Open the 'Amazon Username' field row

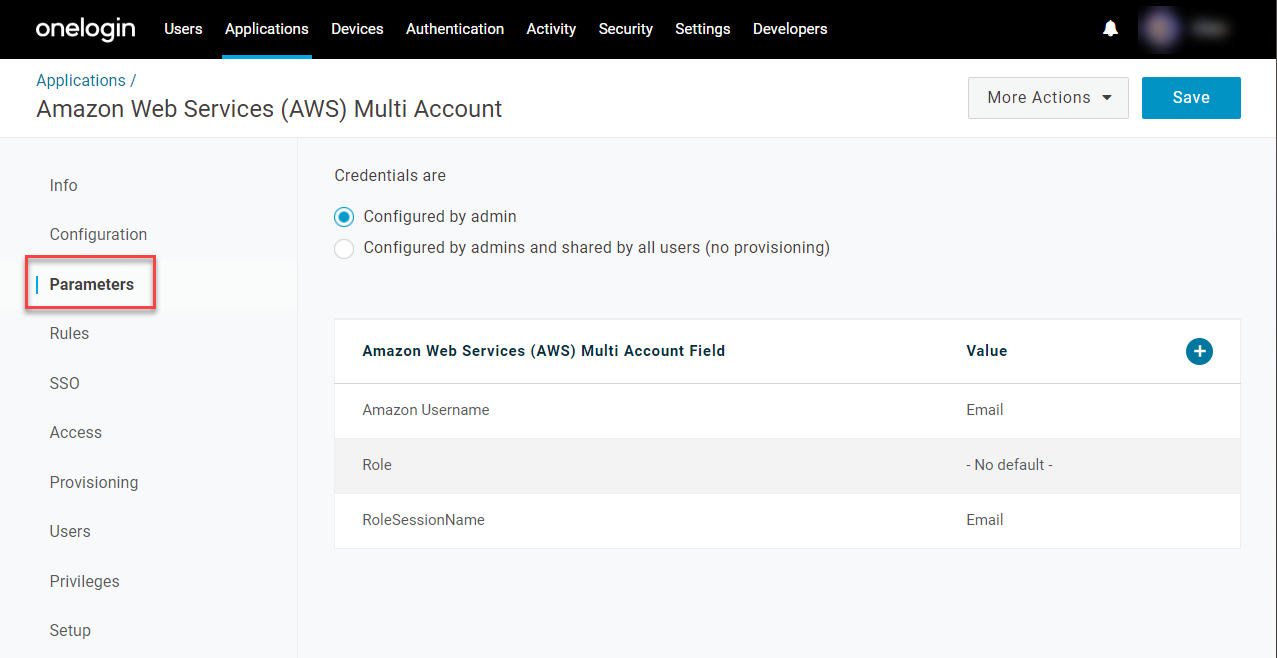pos(787,411)
